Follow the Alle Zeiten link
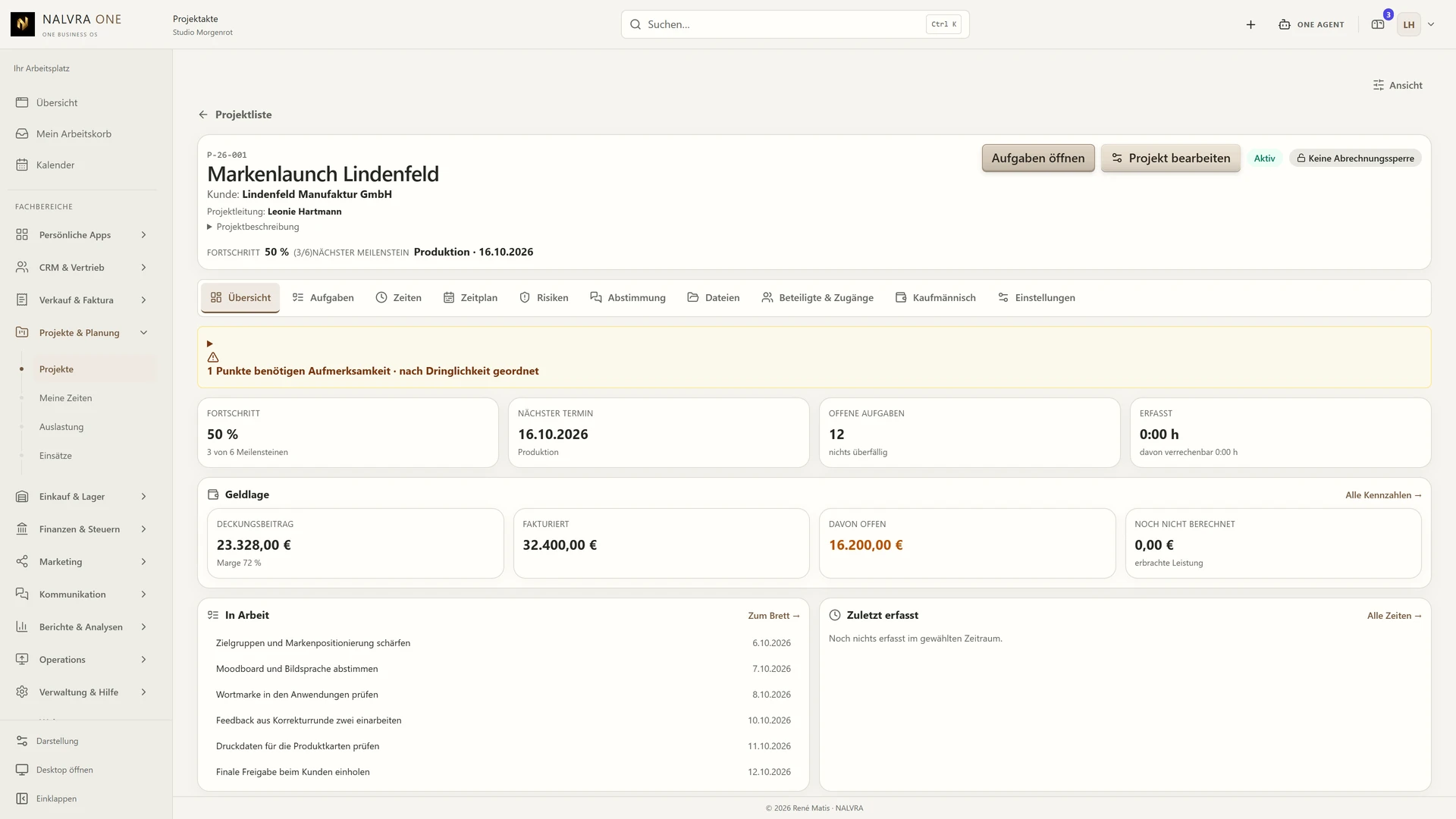Image resolution: width=1456 pixels, height=819 pixels. click(1395, 616)
